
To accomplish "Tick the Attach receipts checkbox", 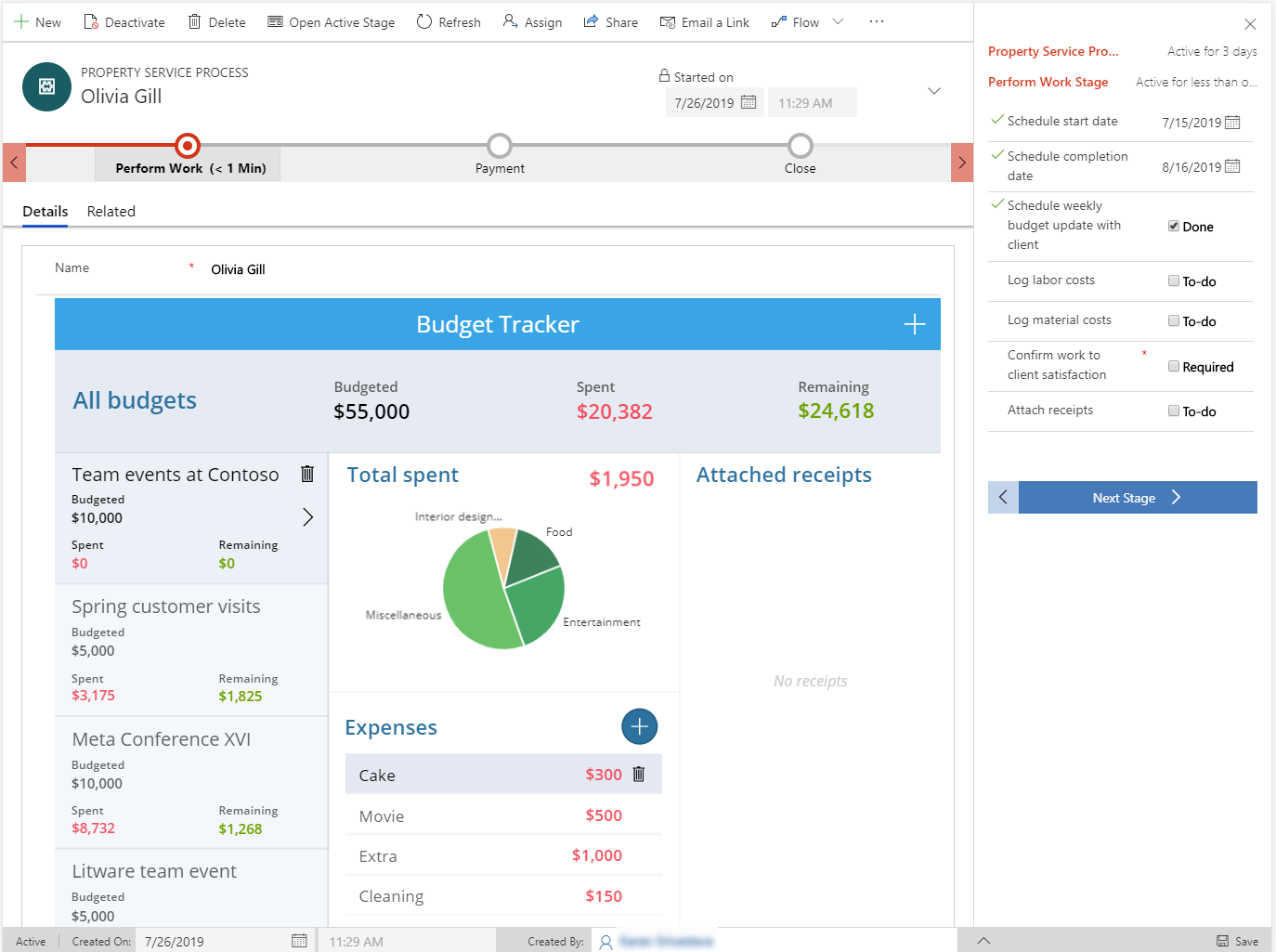I will pos(1174,411).
